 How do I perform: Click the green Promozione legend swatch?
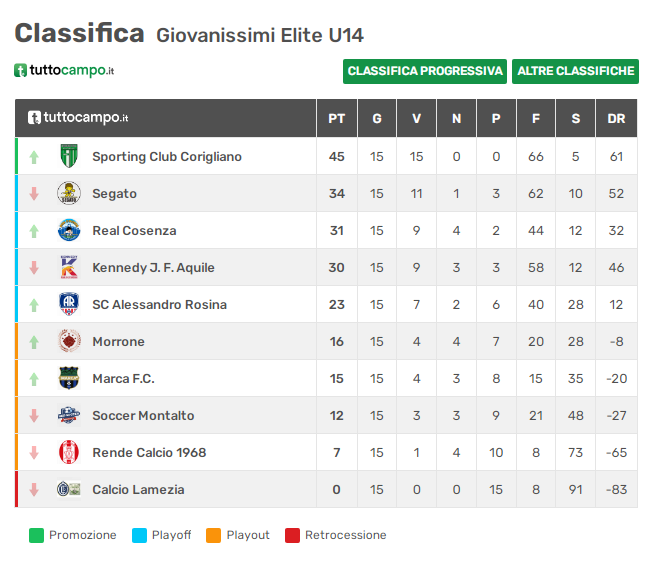click(36, 535)
